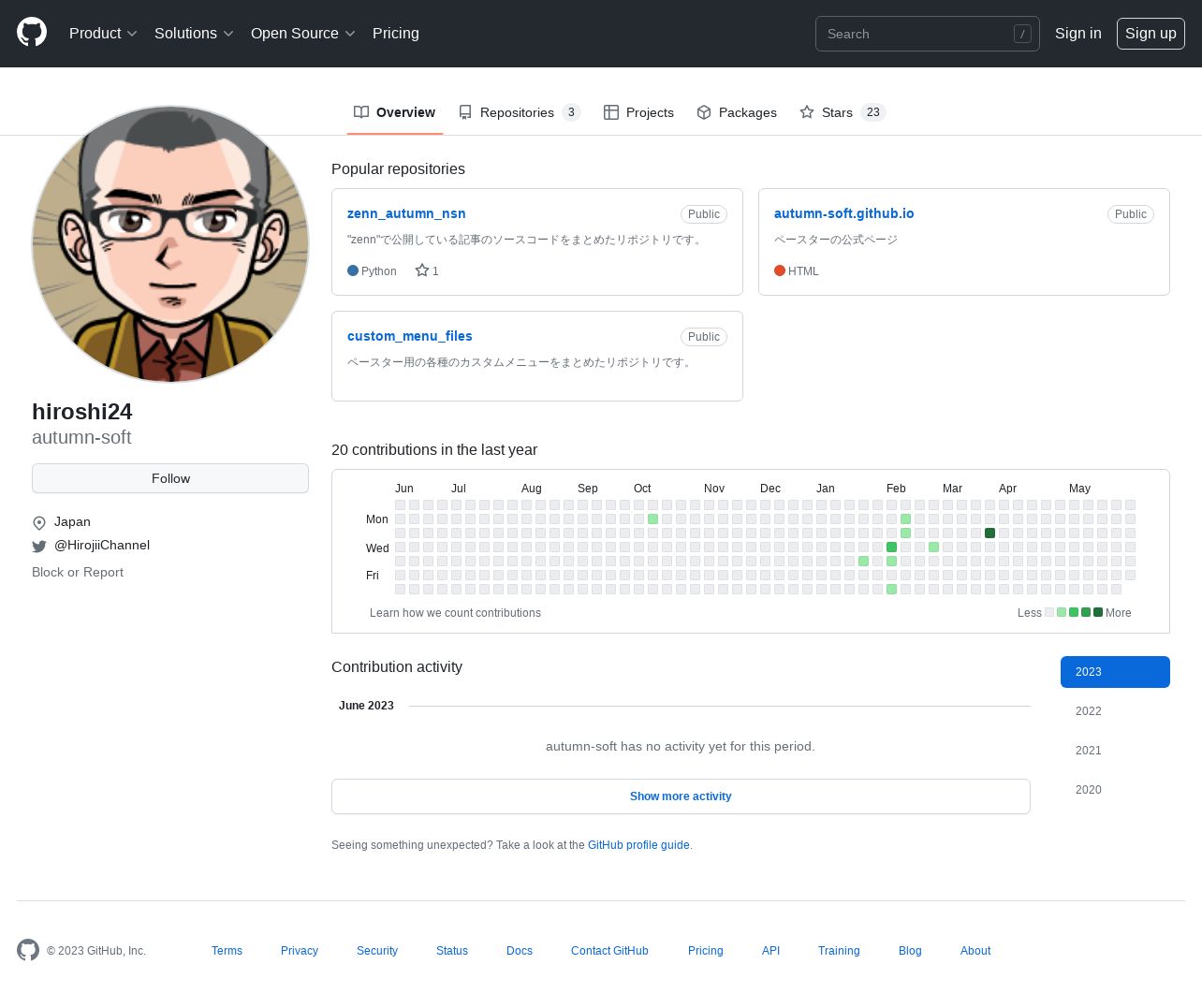This screenshot has height=1008, width=1202.
Task: Open @HirojiiChannel Twitter link
Action: coord(102,545)
